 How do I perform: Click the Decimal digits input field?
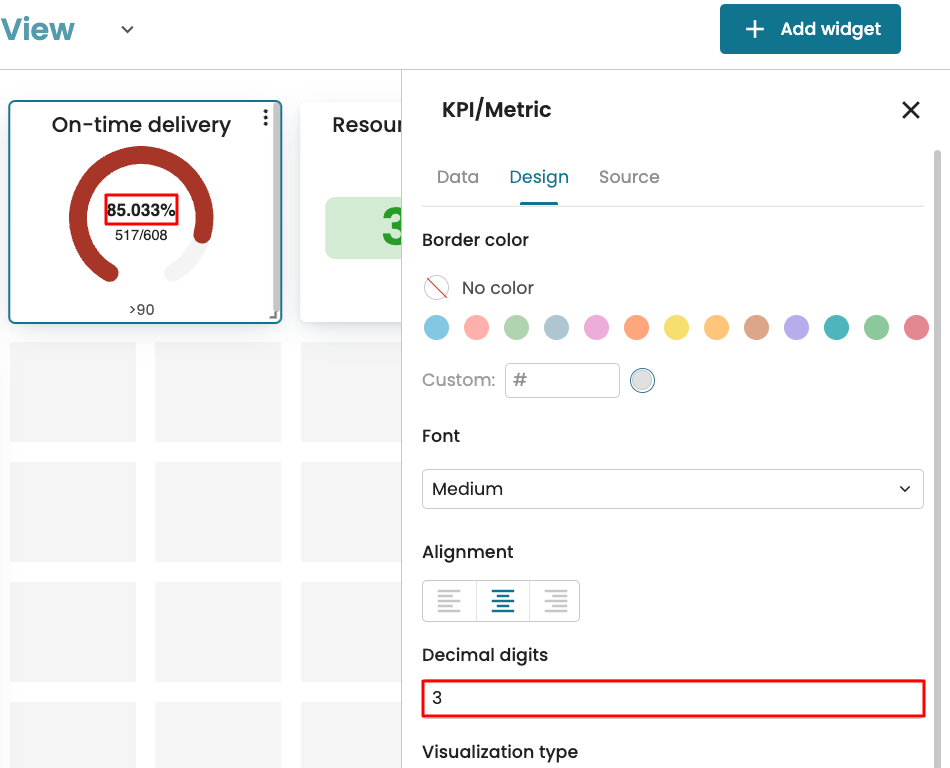(x=672, y=698)
